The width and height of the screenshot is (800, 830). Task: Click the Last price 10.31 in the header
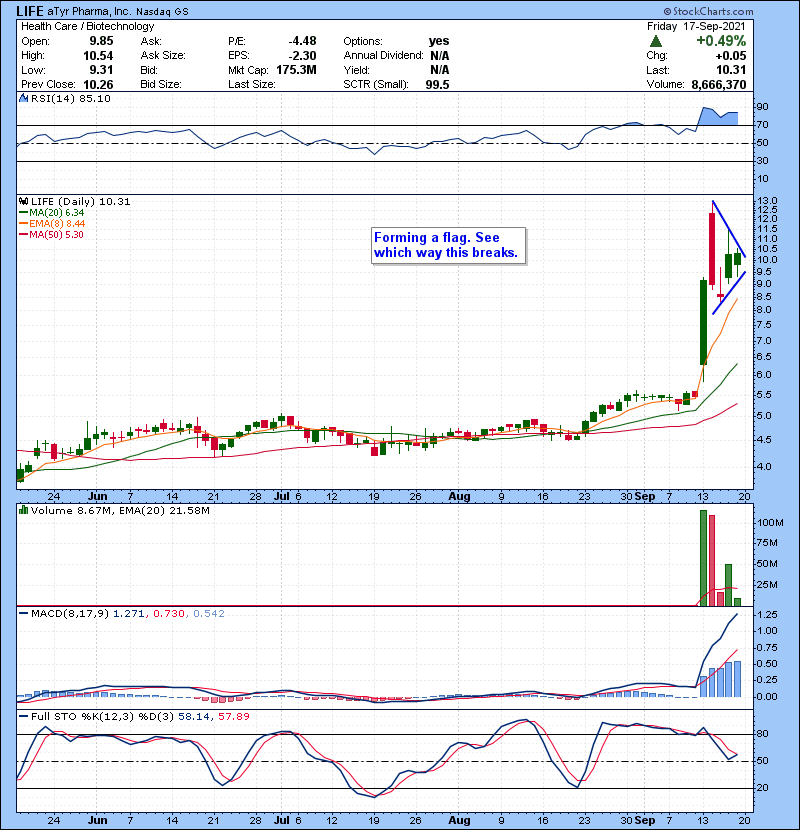point(731,70)
